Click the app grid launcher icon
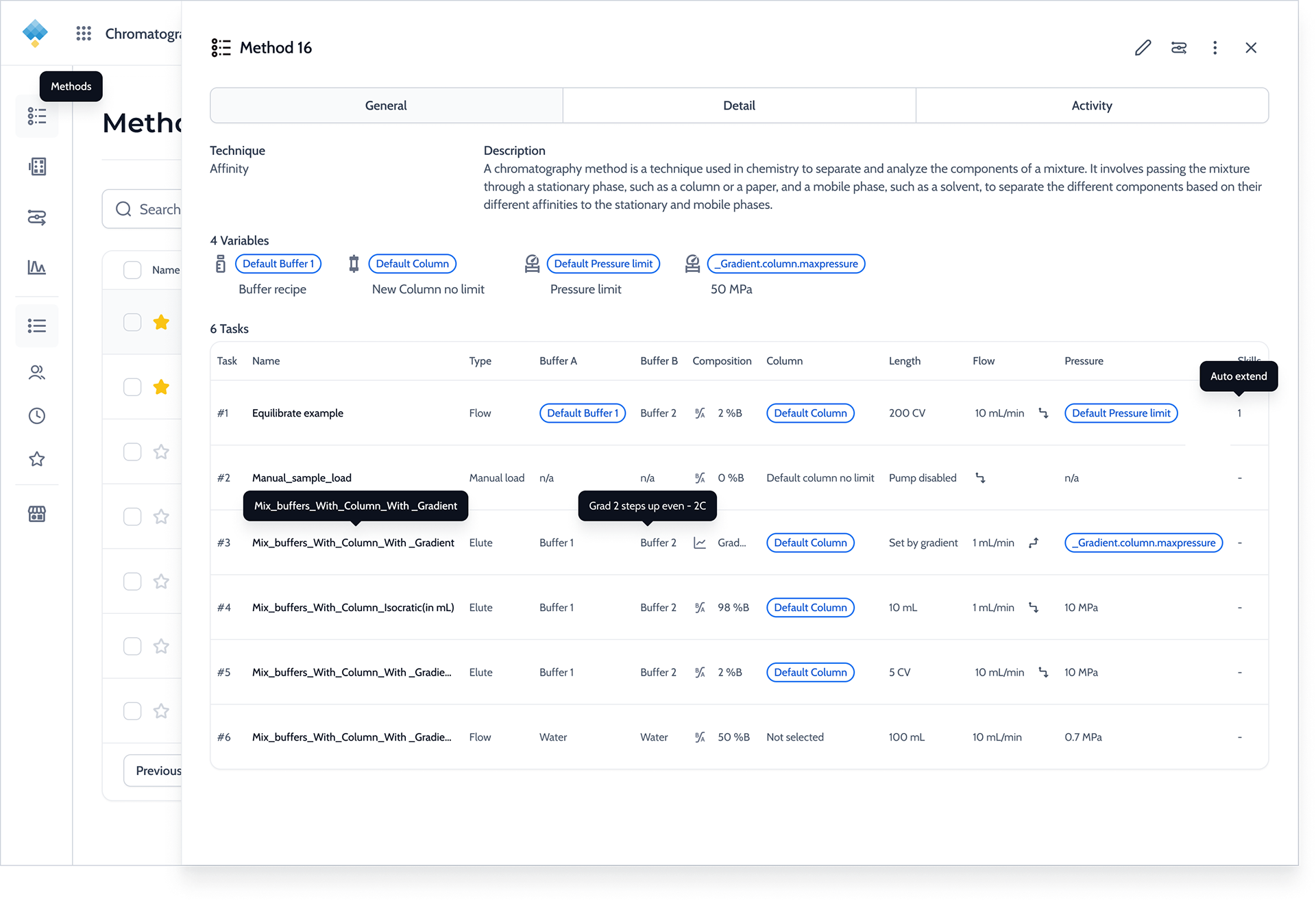This screenshot has width=1316, height=901. click(x=84, y=34)
